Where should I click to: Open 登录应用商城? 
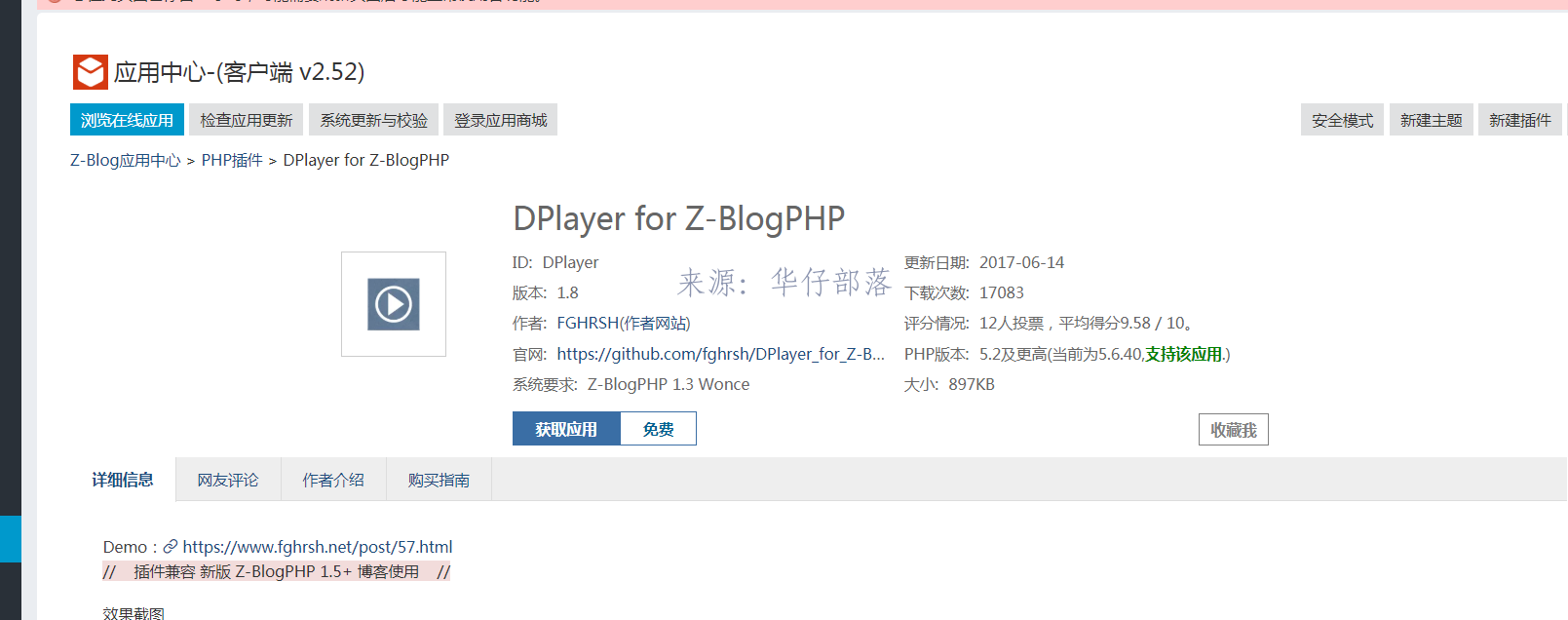click(x=501, y=120)
